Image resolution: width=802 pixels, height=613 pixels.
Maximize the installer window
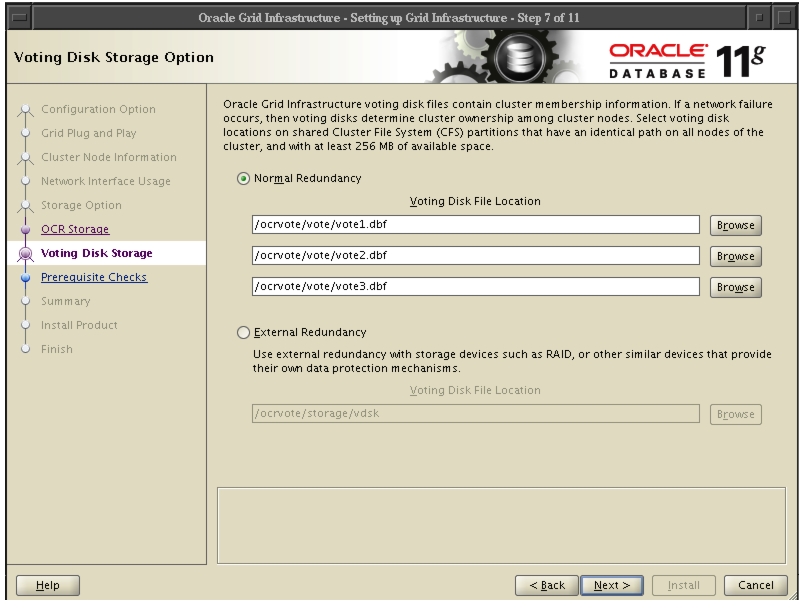click(785, 17)
